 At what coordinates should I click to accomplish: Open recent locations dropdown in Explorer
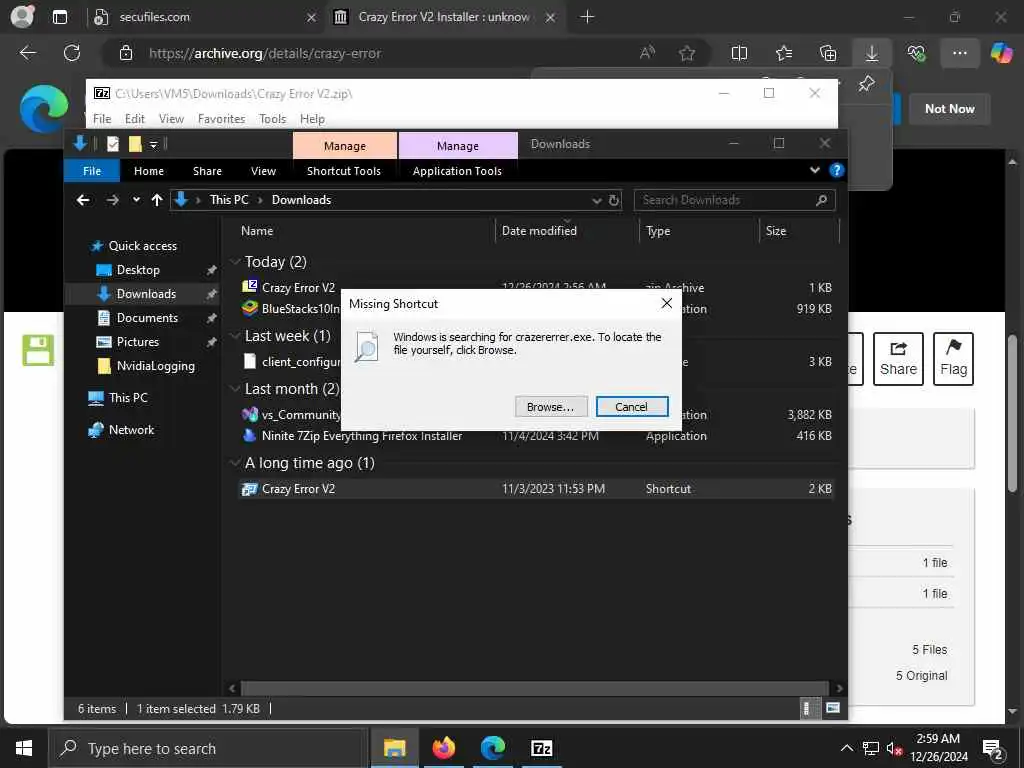click(136, 200)
